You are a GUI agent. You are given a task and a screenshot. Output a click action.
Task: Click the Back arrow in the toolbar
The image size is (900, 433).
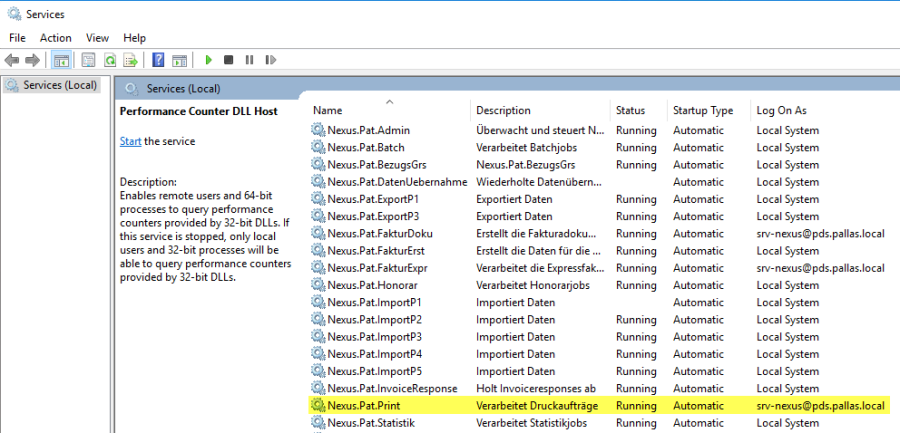(12, 61)
